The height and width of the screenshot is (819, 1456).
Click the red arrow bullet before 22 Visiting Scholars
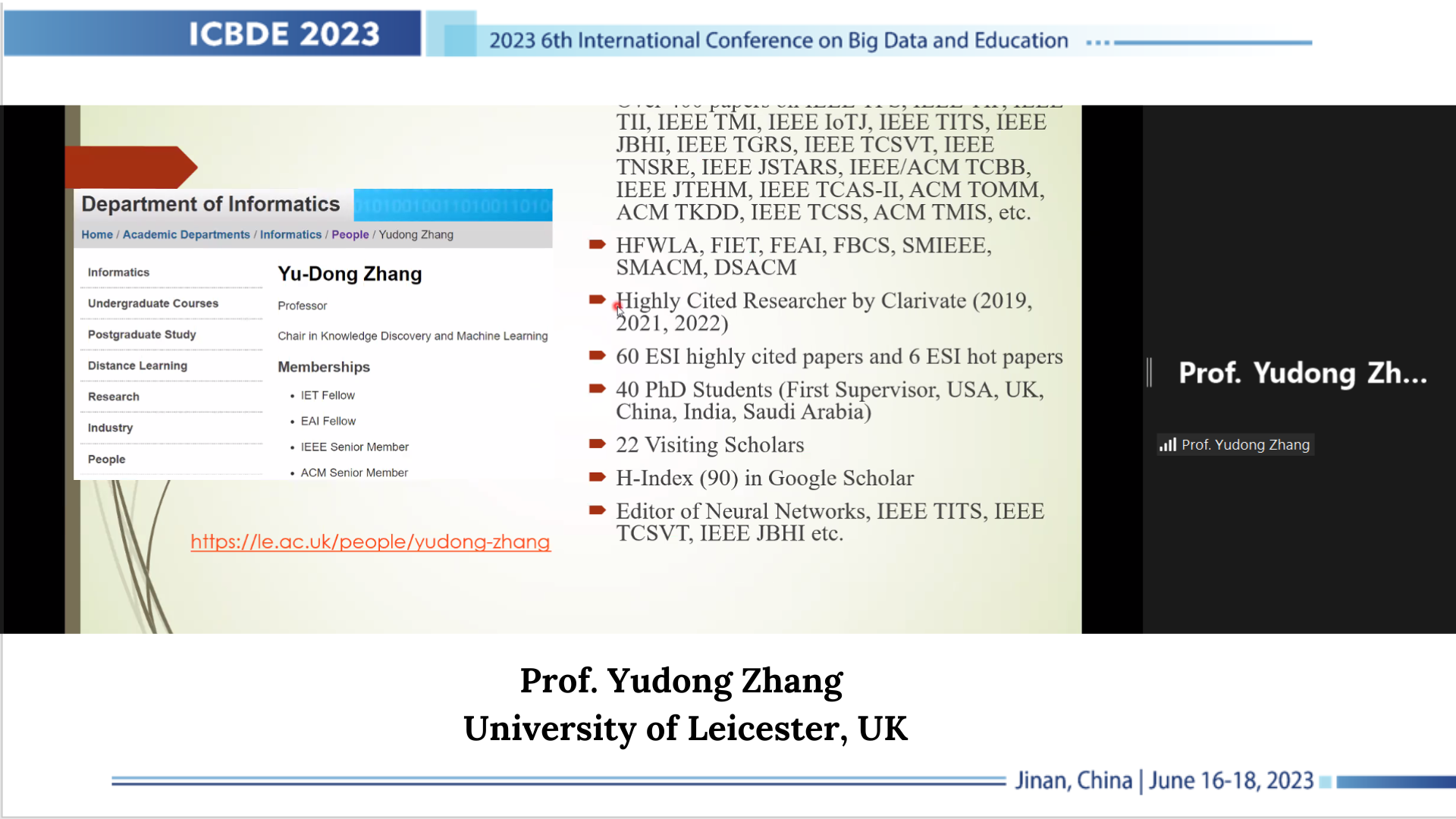(x=598, y=444)
